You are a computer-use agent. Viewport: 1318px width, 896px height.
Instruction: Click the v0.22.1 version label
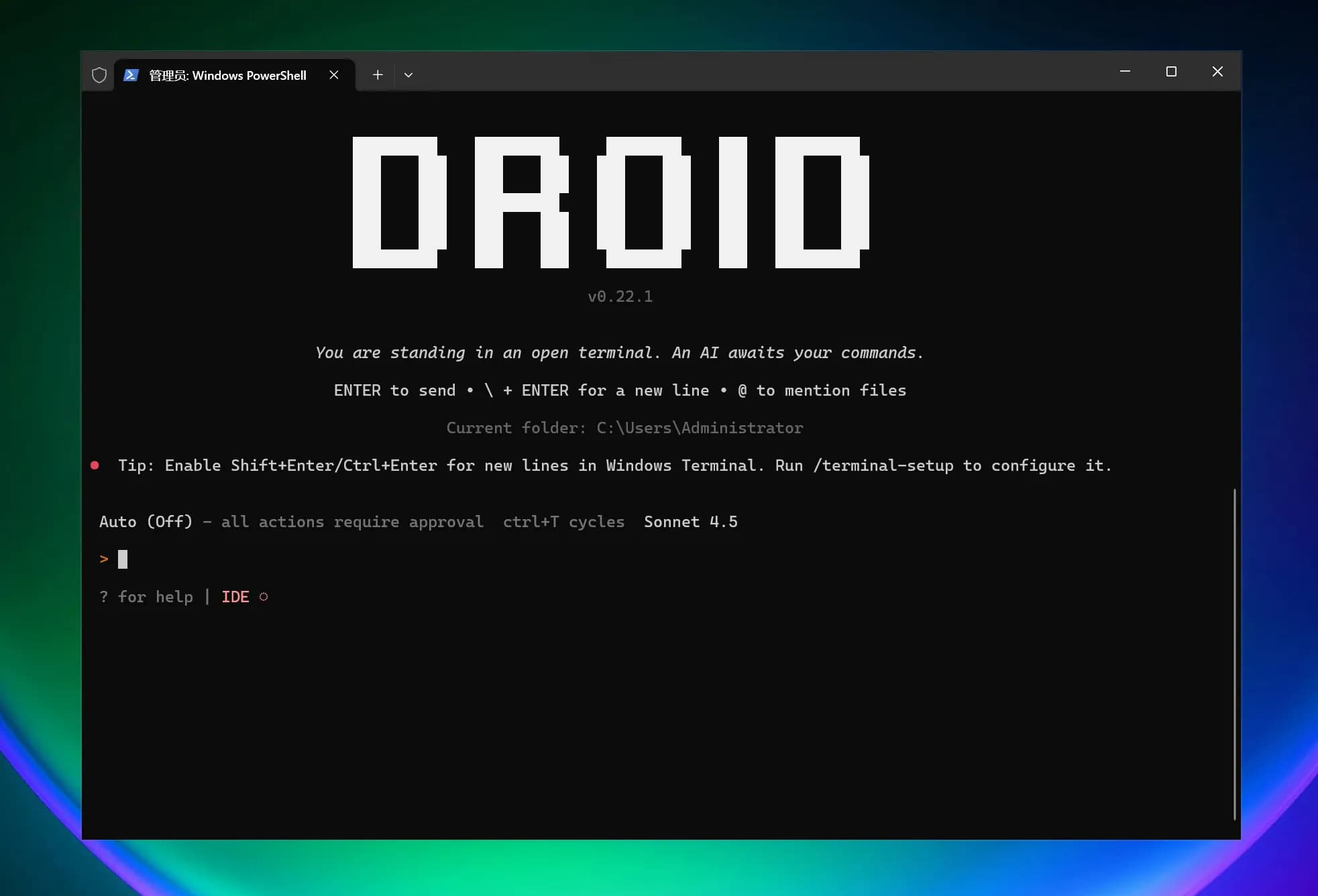coord(619,296)
